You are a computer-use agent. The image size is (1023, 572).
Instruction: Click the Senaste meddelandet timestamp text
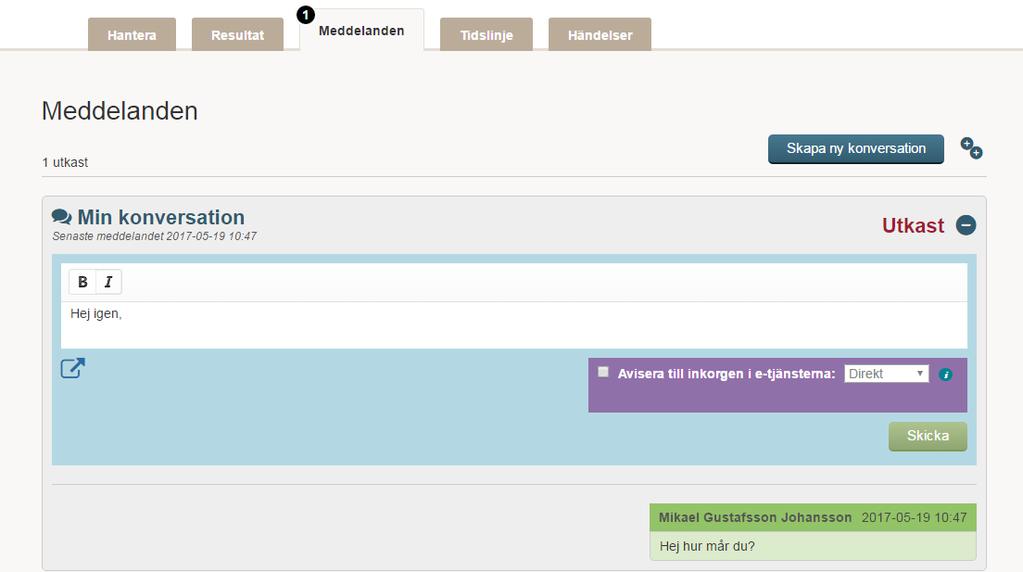(154, 236)
